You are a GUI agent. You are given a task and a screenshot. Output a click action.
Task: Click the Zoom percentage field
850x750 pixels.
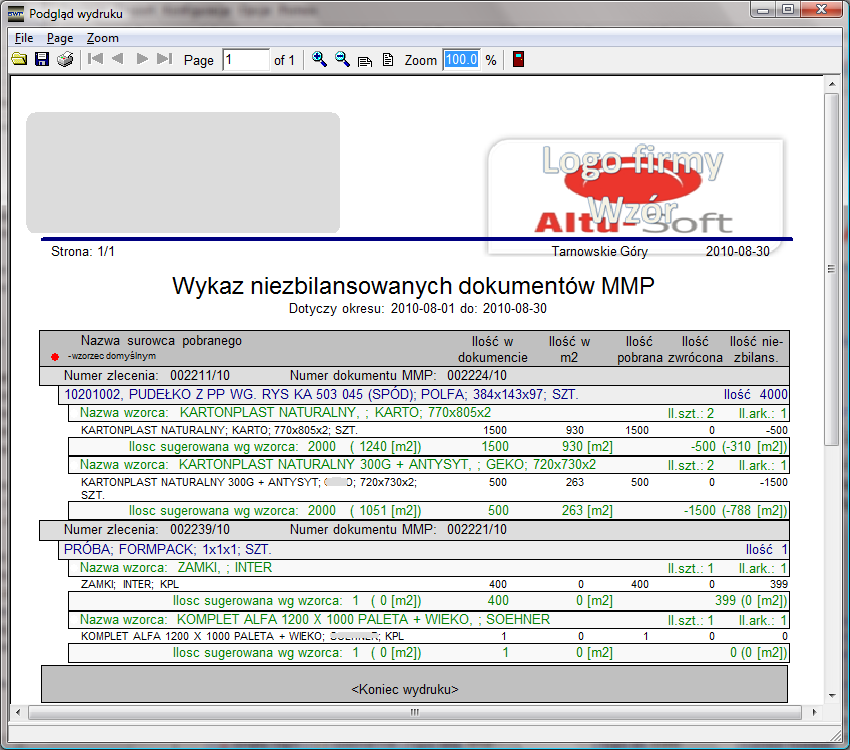(461, 60)
